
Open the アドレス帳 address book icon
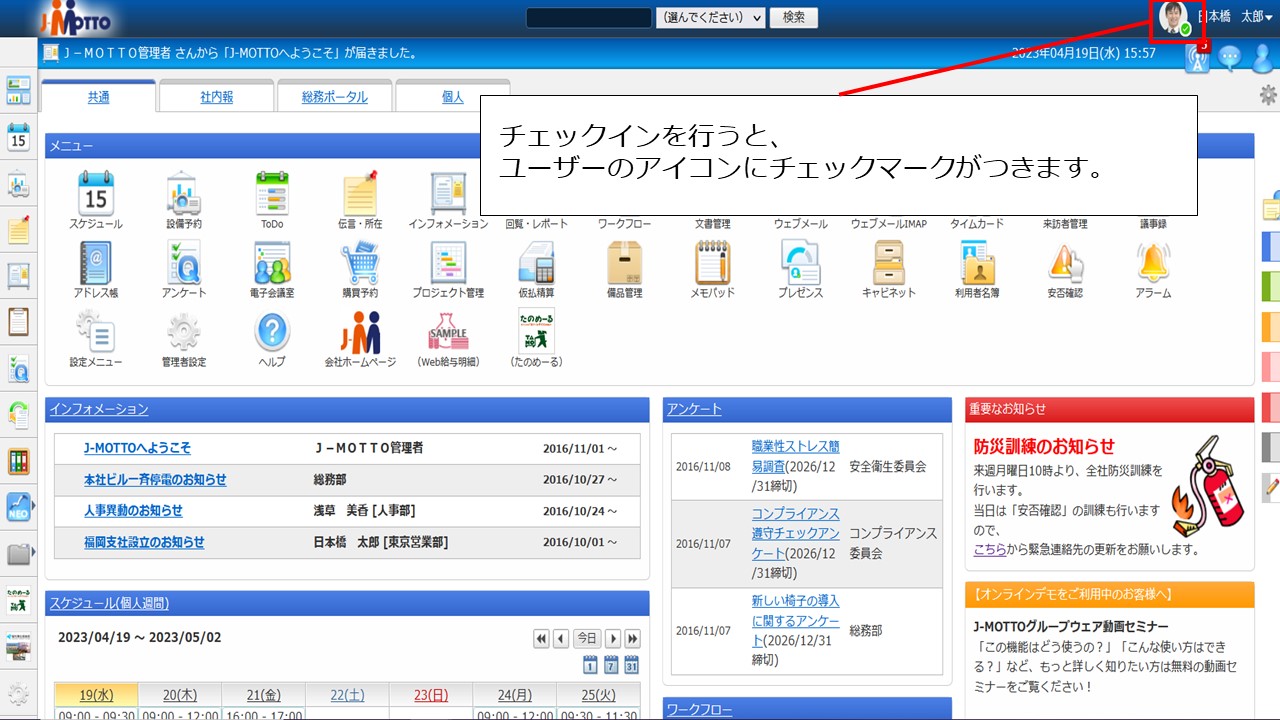pos(96,264)
